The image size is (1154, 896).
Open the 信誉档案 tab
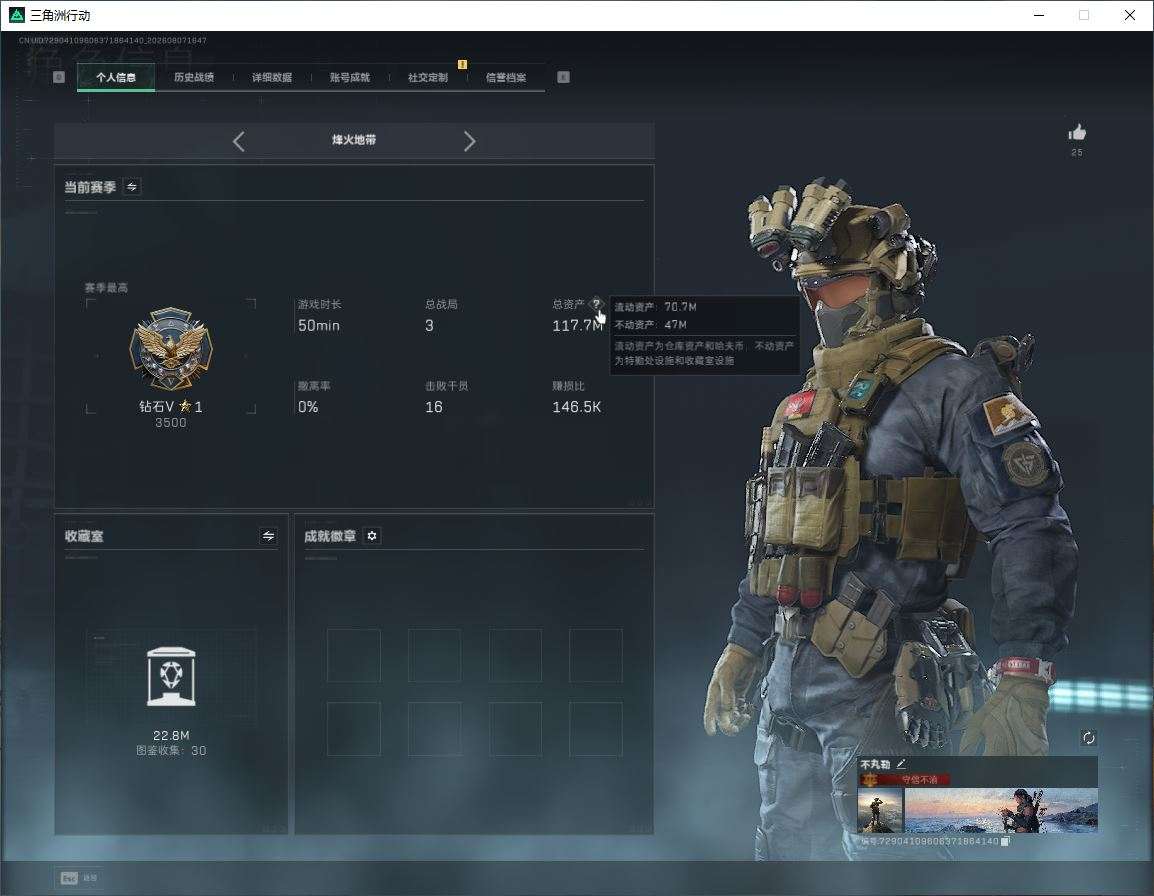tap(506, 77)
